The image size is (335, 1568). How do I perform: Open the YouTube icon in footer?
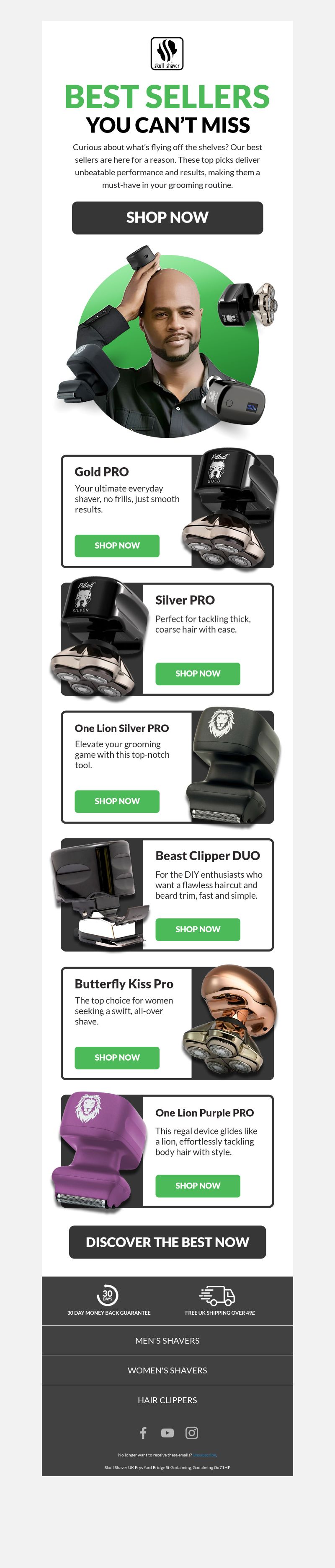[x=167, y=1432]
